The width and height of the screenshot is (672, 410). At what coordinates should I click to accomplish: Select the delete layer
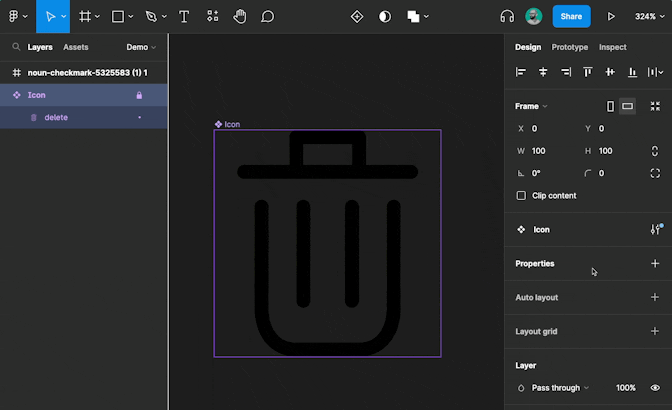[56, 118]
